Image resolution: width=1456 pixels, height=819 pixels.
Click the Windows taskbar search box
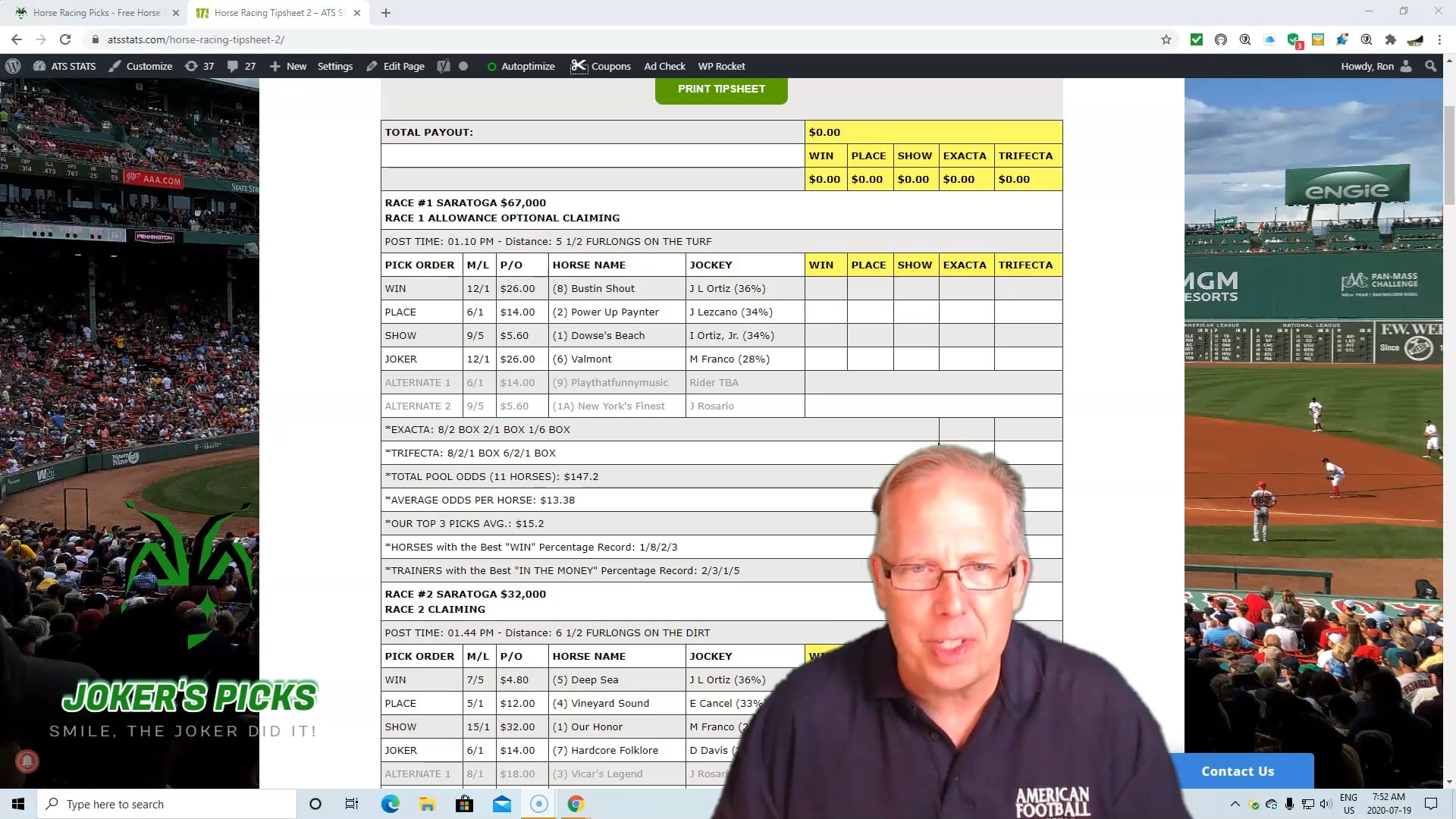pos(167,804)
